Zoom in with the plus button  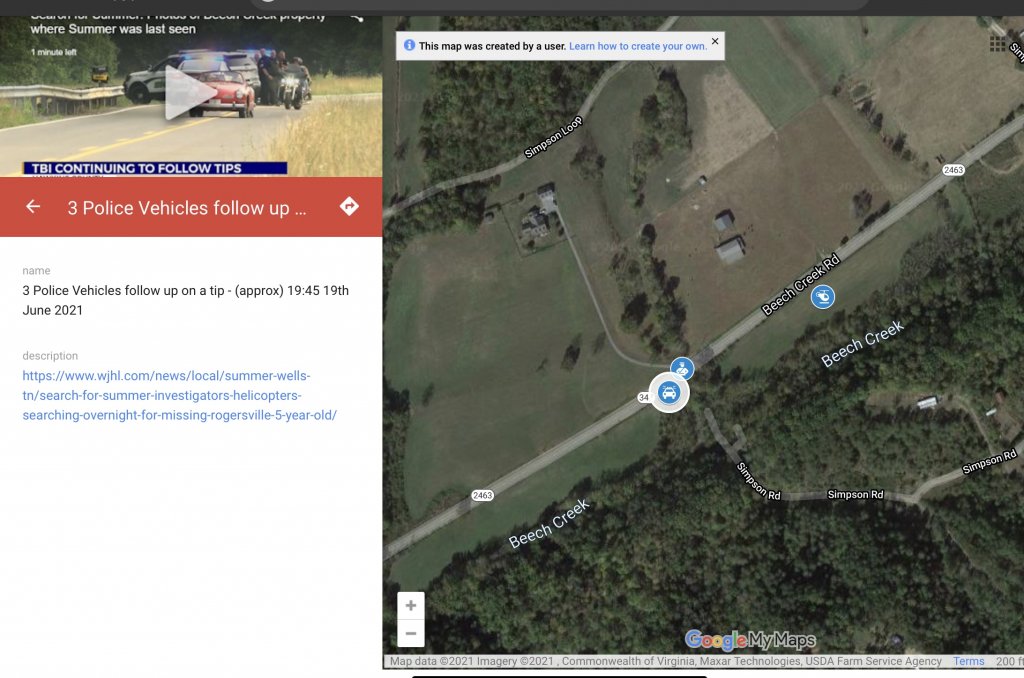tap(411, 605)
